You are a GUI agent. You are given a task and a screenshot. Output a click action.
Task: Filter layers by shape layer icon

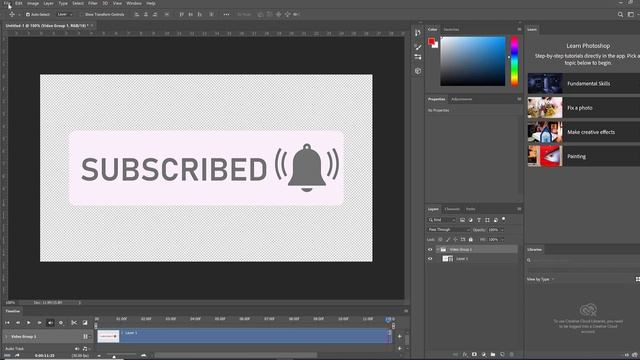tap(487, 220)
